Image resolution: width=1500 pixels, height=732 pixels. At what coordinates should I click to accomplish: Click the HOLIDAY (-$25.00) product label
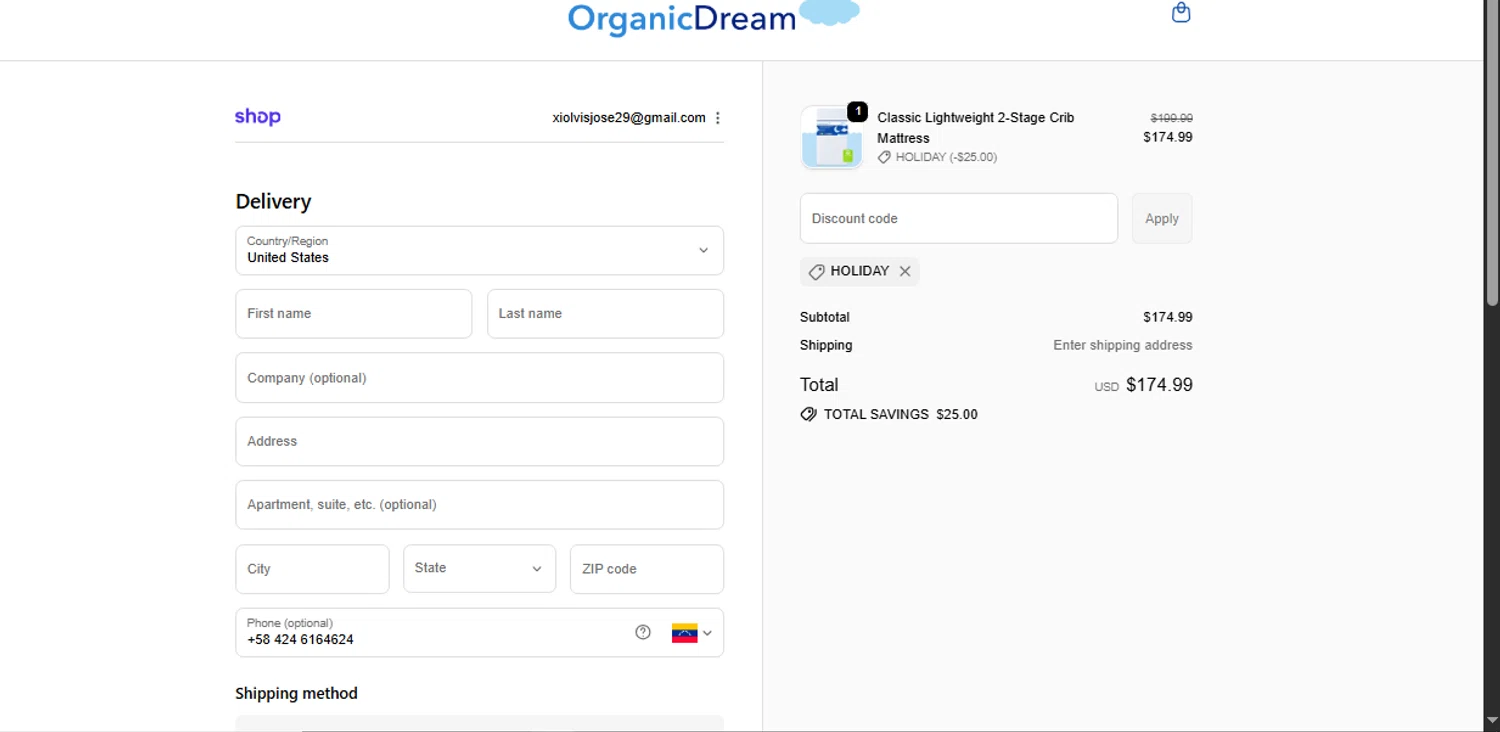tap(945, 157)
